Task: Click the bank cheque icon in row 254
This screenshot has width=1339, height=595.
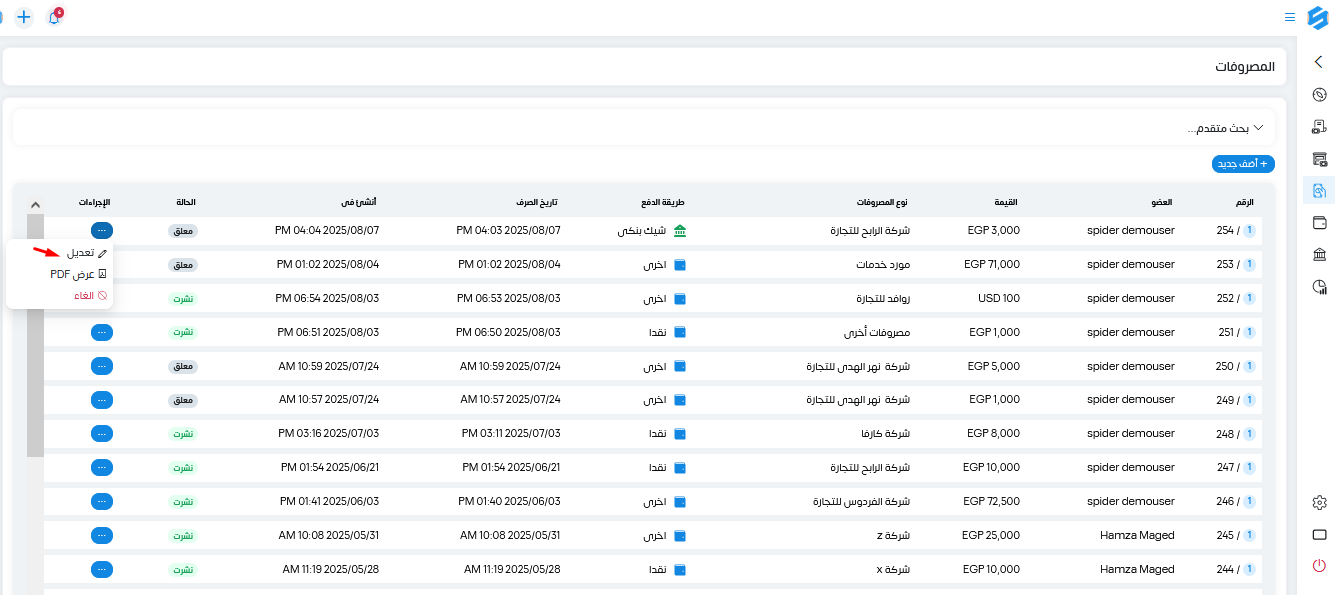Action: pyautogui.click(x=681, y=231)
